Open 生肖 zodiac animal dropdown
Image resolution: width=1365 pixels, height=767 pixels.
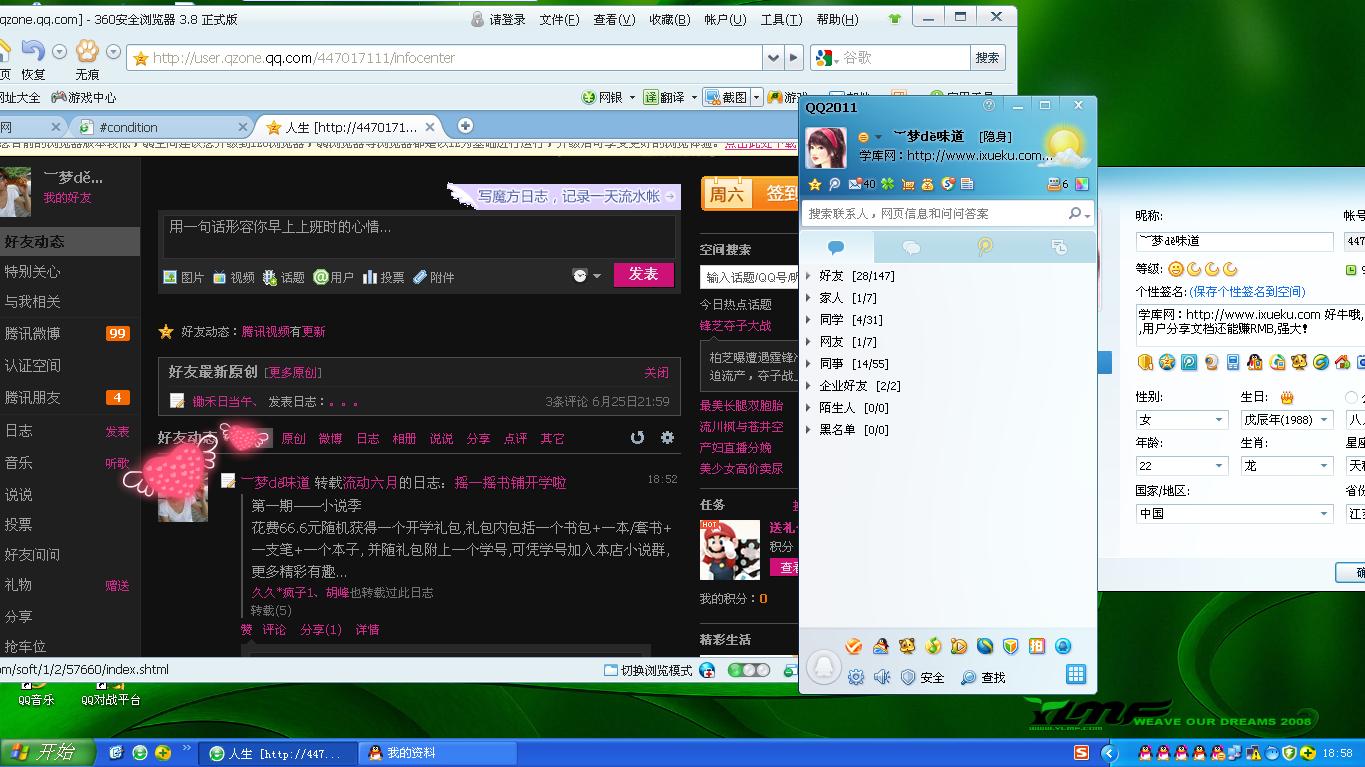pyautogui.click(x=1286, y=466)
